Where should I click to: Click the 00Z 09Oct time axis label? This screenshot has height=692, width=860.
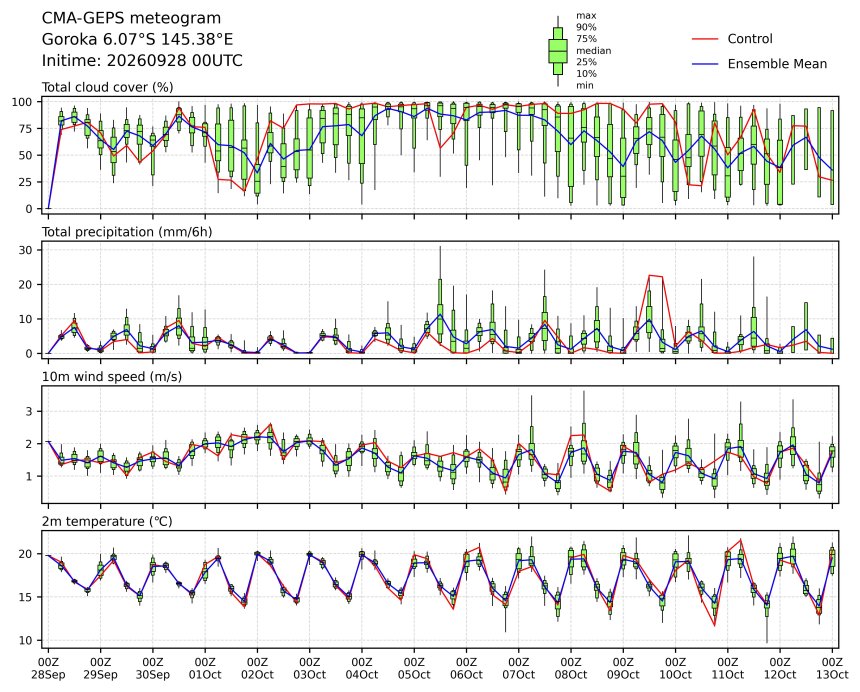click(x=623, y=668)
